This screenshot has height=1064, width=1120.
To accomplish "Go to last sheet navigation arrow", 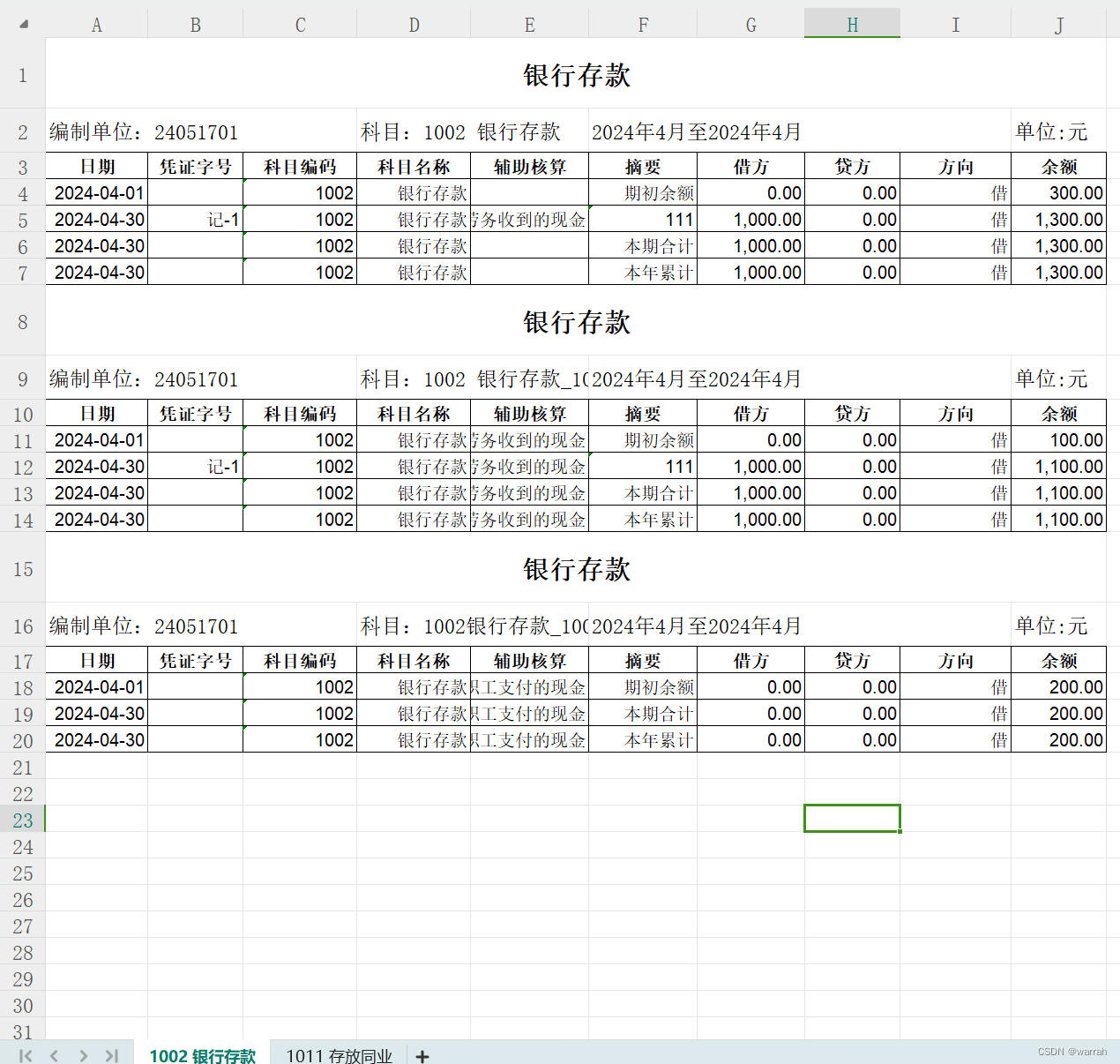I will pyautogui.click(x=111, y=1055).
